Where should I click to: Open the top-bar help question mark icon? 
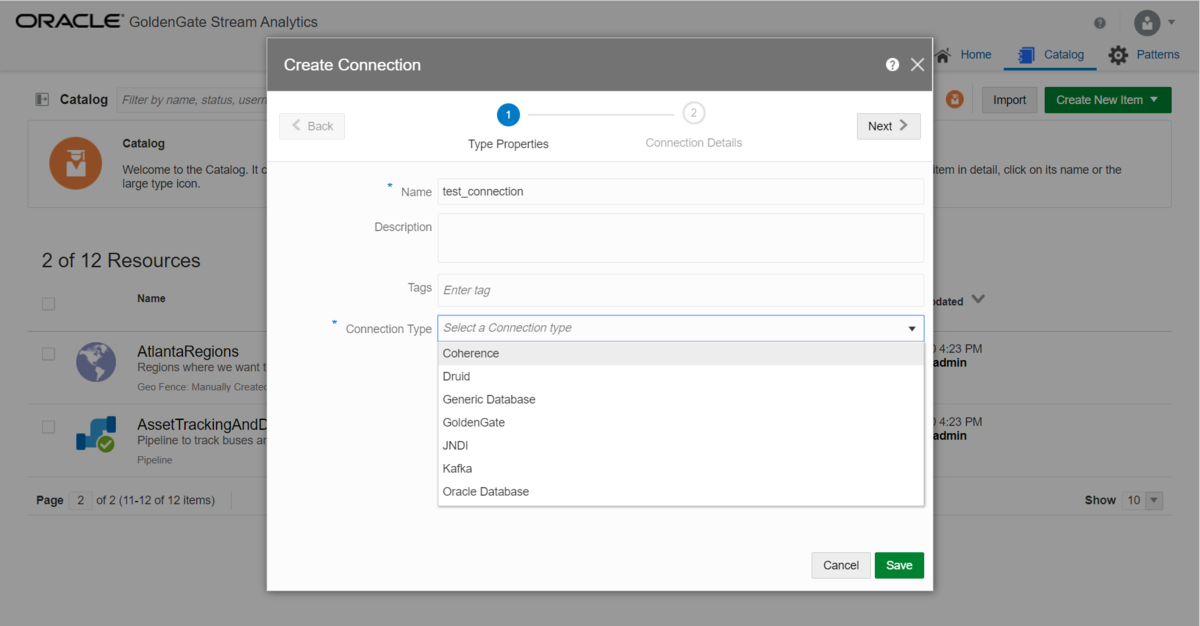point(1100,23)
